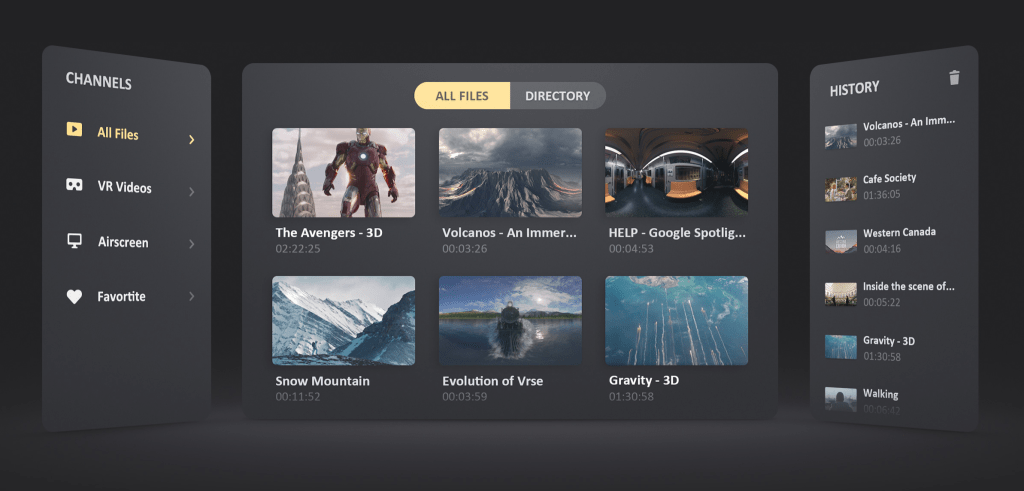Open the Evolution of Vrse thumbnail
This screenshot has width=1024, height=491.
coord(510,321)
